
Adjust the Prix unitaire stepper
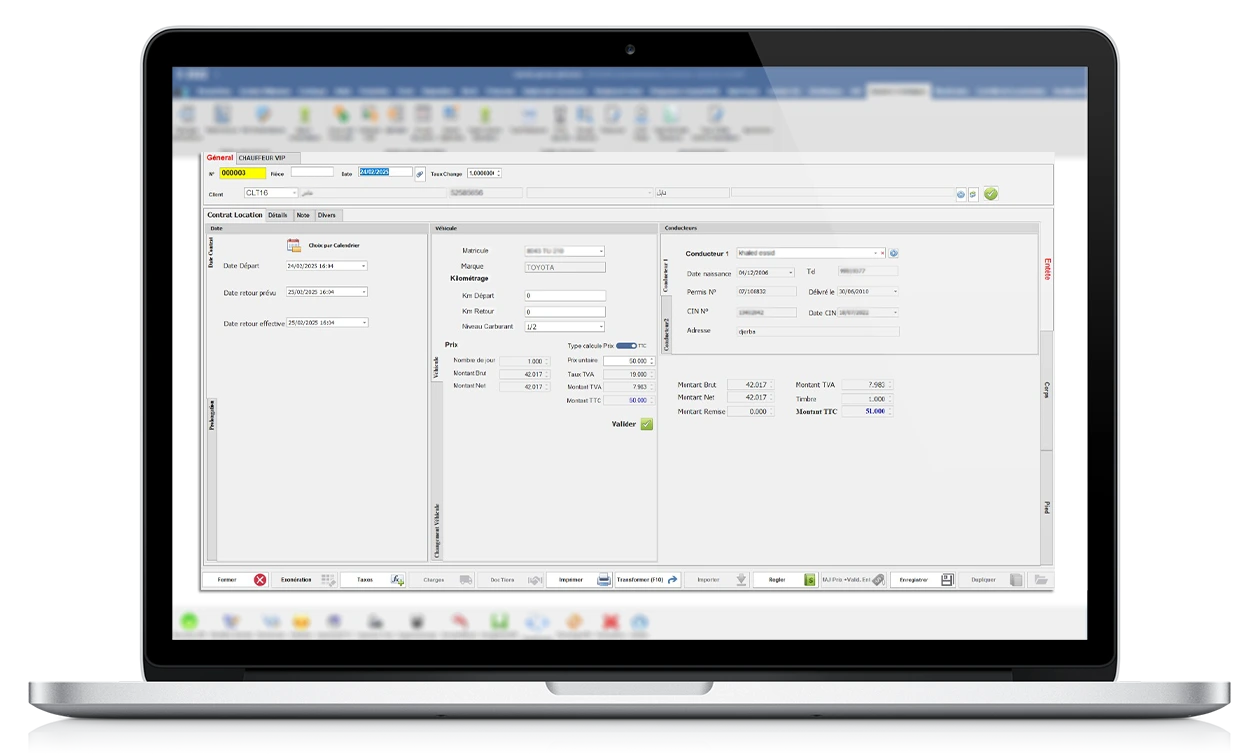[651, 361]
